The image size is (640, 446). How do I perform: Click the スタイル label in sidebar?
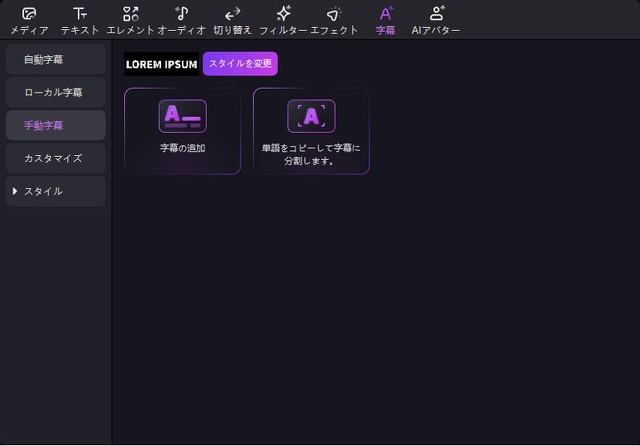(x=43, y=191)
